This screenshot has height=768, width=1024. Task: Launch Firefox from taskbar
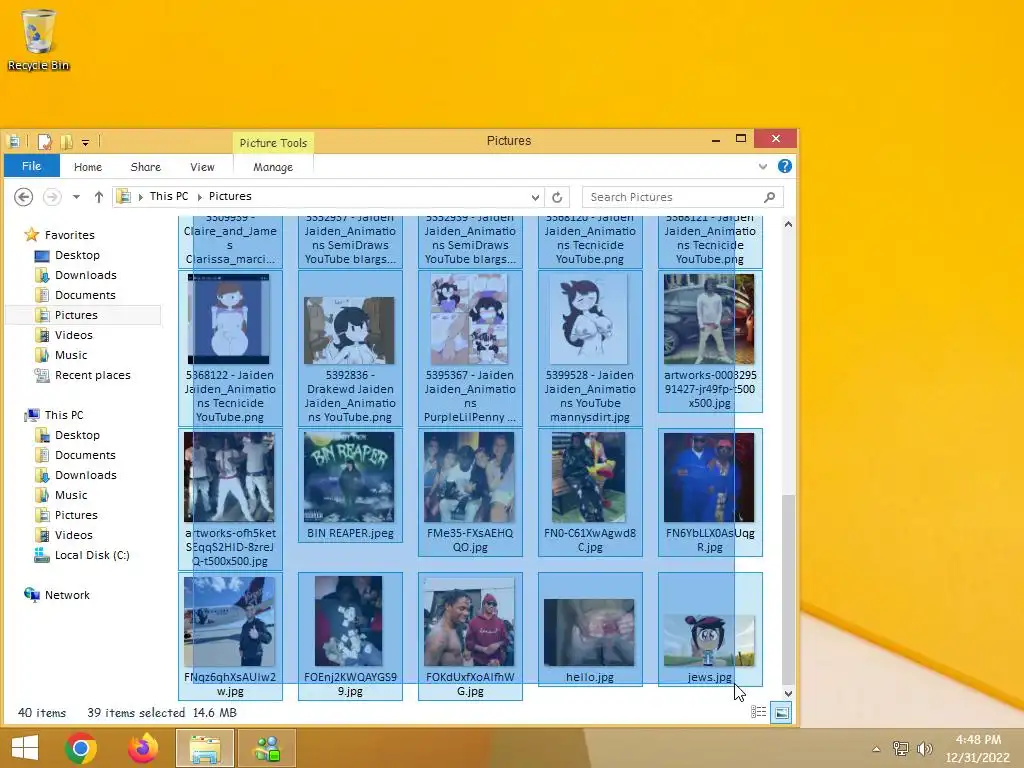[142, 748]
